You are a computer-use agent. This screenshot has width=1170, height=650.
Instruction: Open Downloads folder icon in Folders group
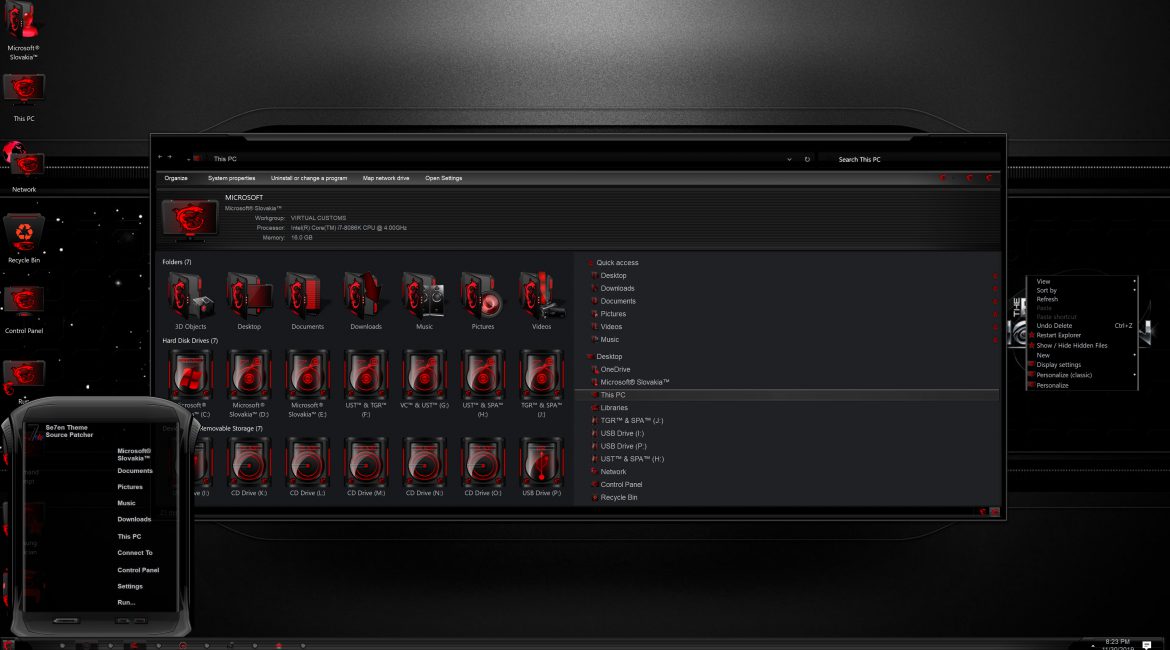366,296
